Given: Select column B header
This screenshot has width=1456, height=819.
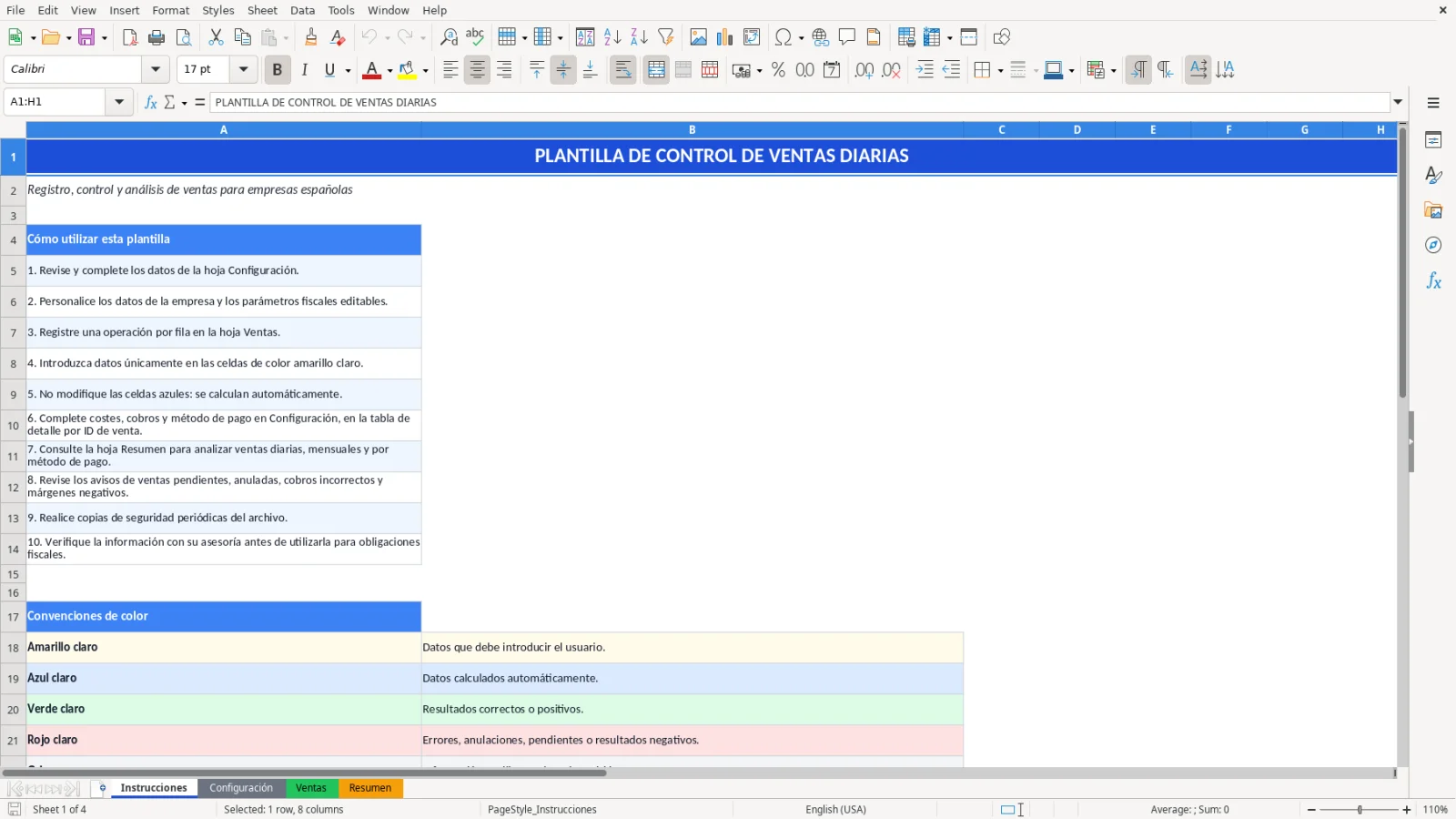Looking at the screenshot, I should pyautogui.click(x=693, y=130).
